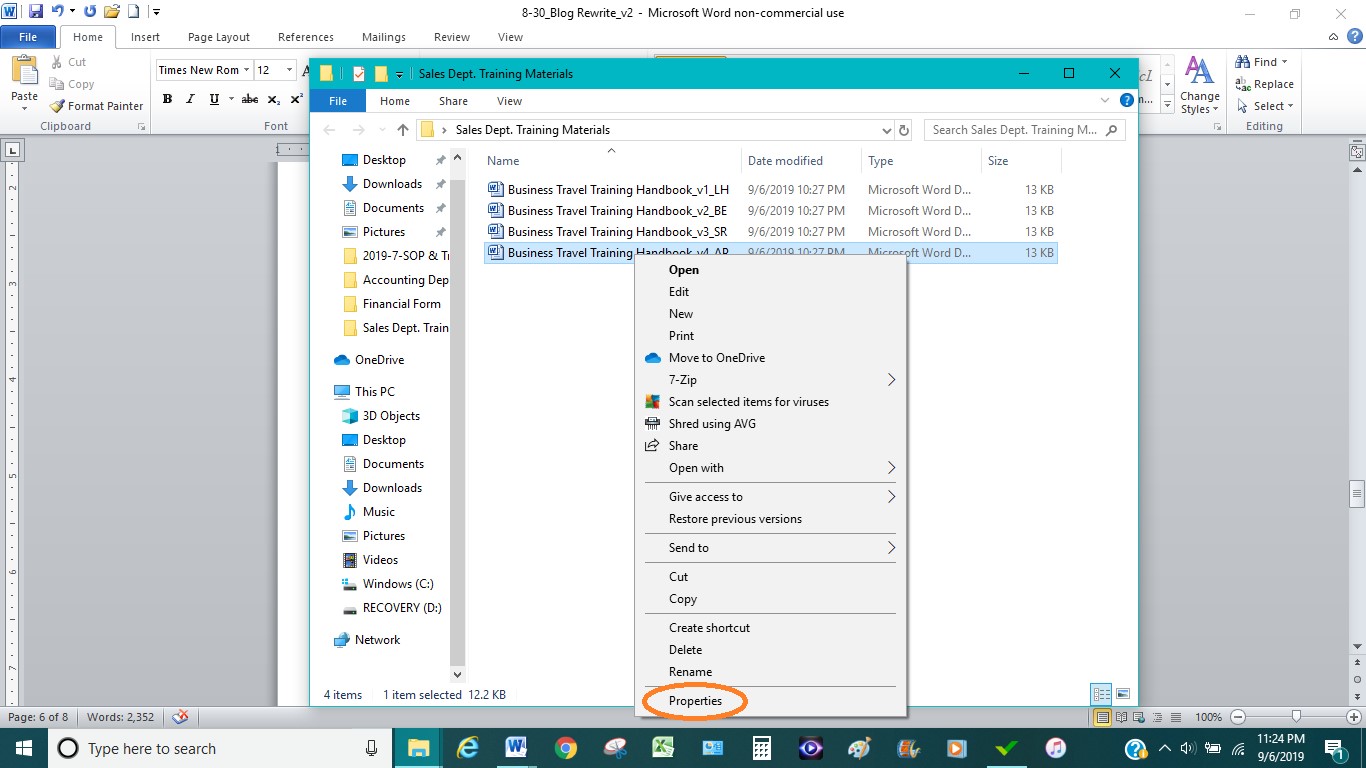Screen dimensions: 1366x768
Task: Open the Explorer View tab
Action: [509, 101]
